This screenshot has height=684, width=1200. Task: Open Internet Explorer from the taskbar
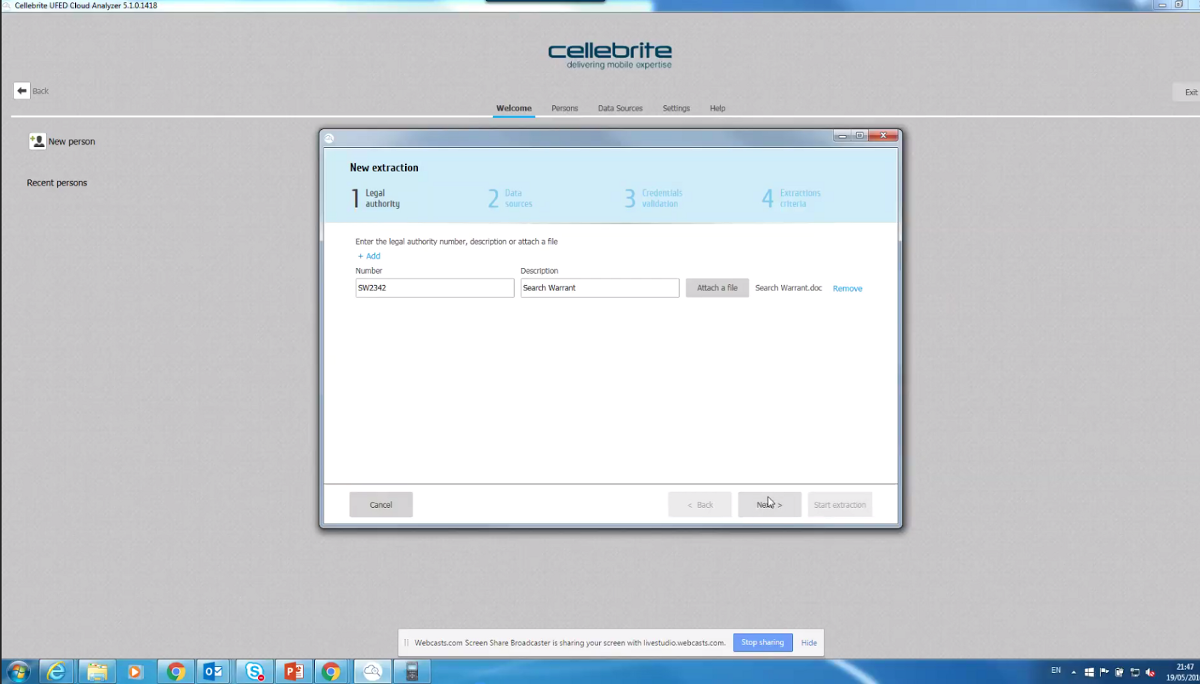[x=56, y=671]
